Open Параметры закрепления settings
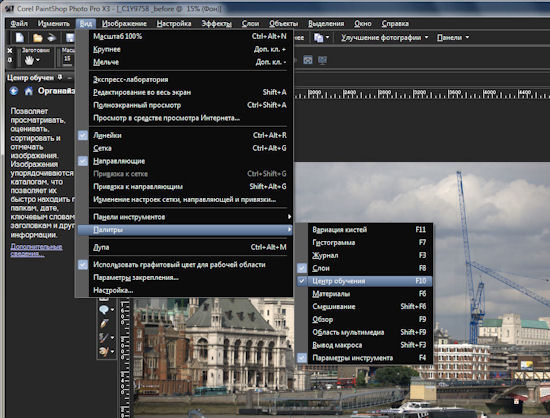 tap(185, 277)
